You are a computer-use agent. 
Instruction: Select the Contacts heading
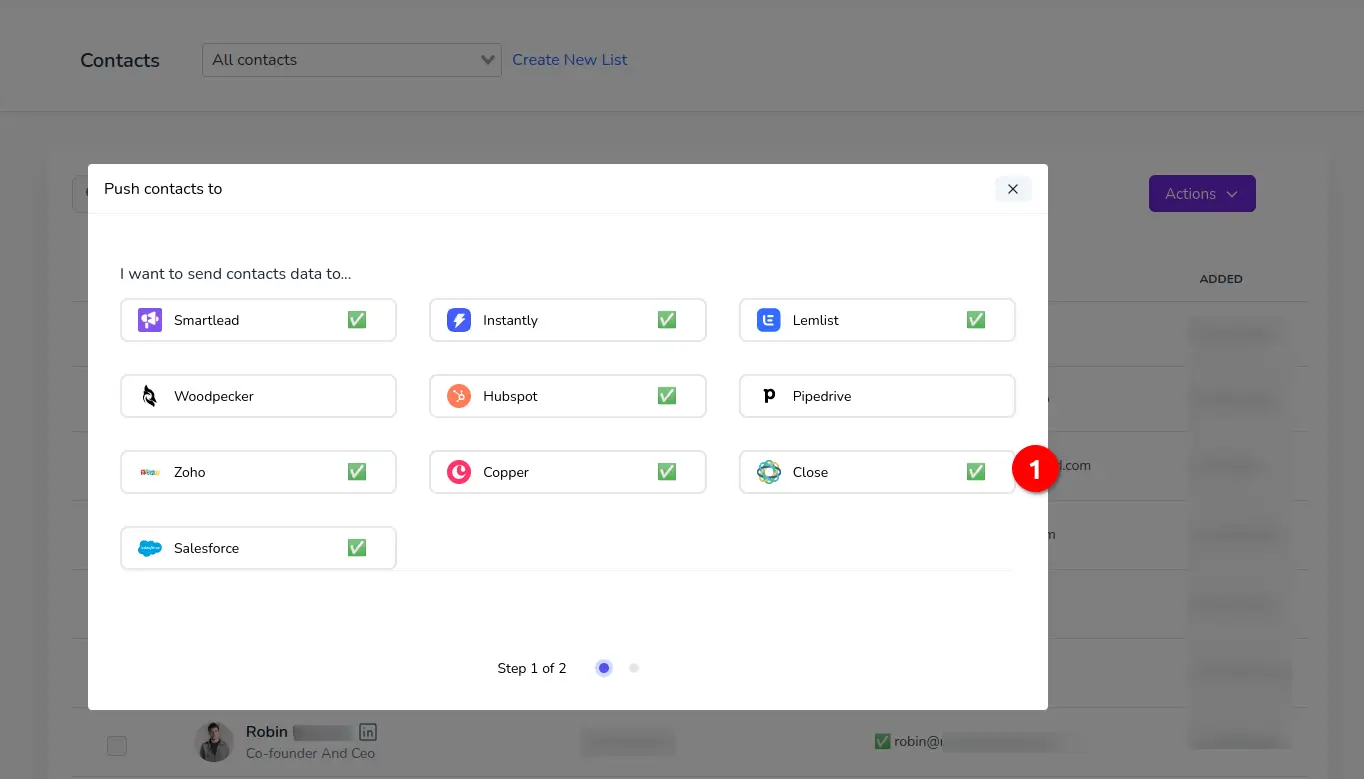119,60
